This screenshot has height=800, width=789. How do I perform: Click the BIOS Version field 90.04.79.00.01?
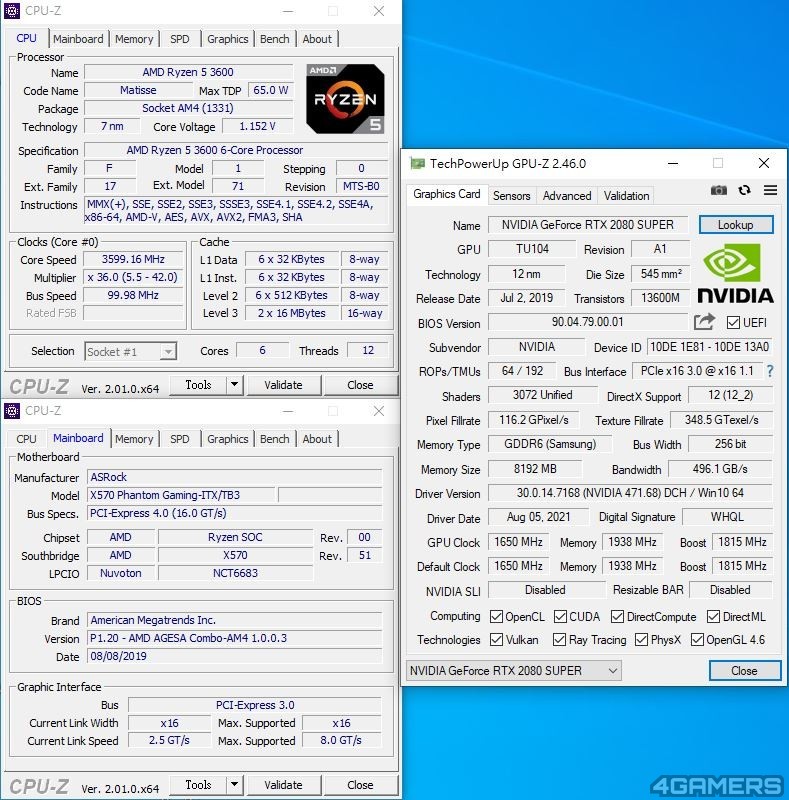(587, 322)
